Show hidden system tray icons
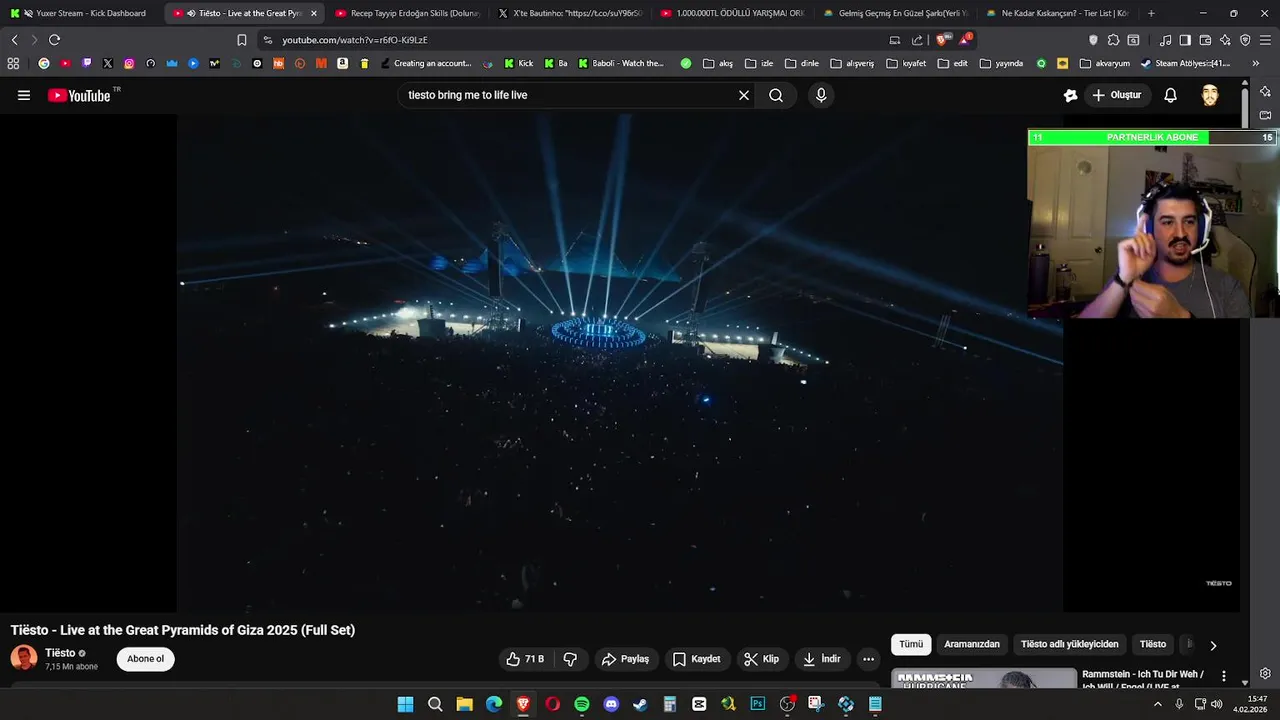Viewport: 1280px width, 720px height. pyautogui.click(x=1158, y=704)
